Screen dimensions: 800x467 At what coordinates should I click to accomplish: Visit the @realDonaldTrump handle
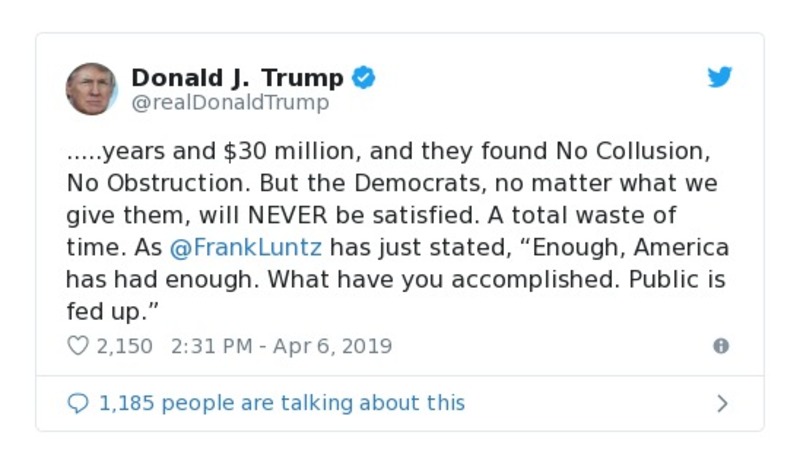click(230, 103)
